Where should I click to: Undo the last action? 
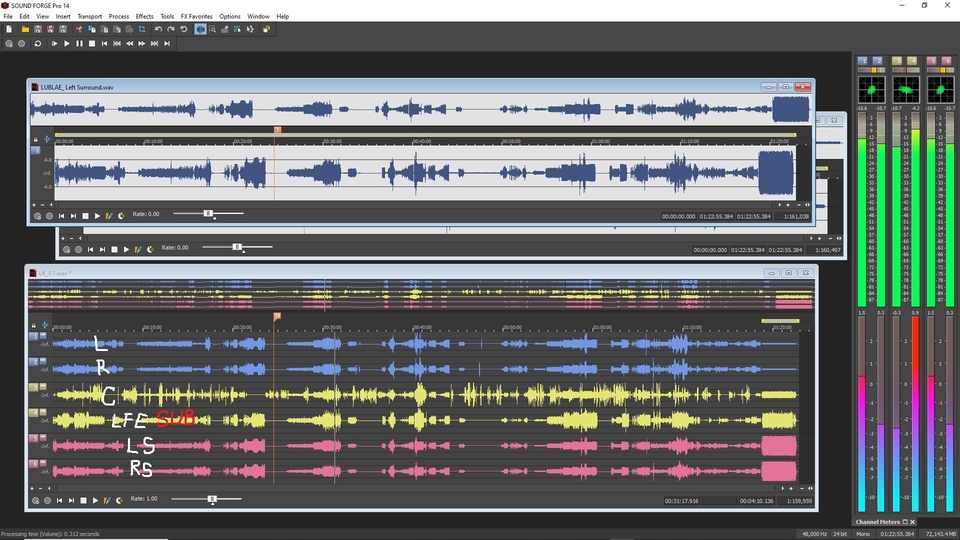pos(158,29)
